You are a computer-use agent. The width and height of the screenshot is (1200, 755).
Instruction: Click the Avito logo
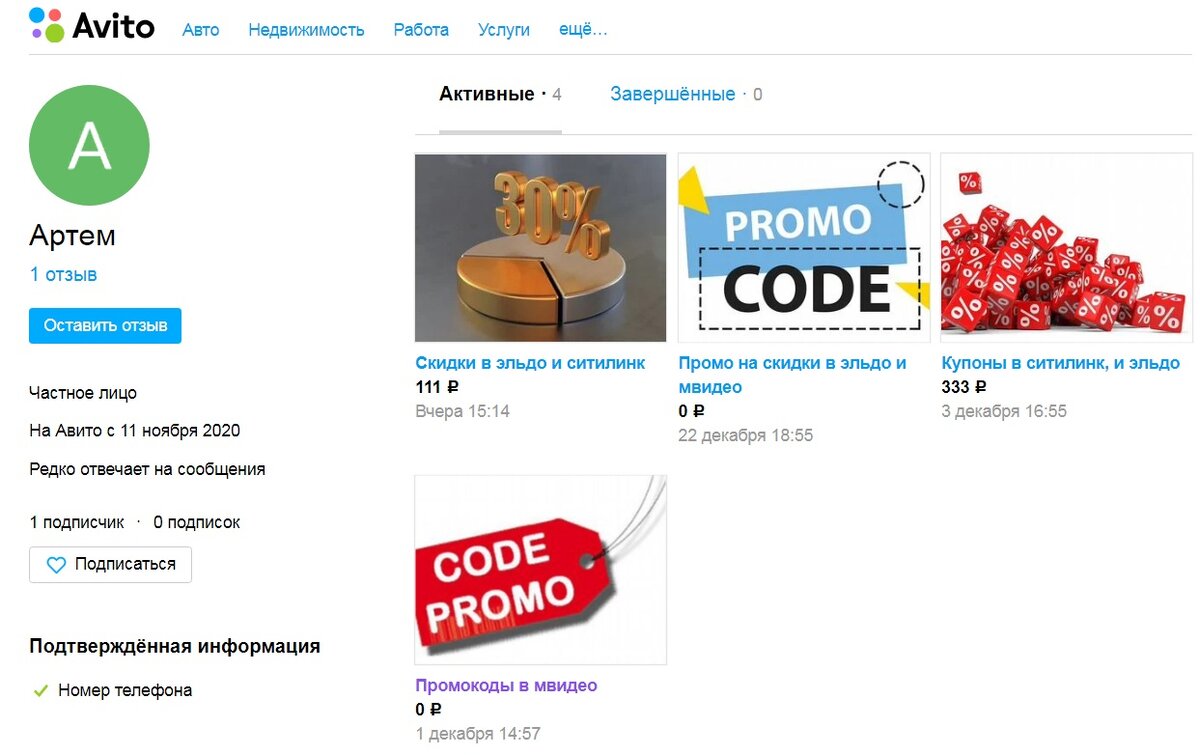(92, 25)
